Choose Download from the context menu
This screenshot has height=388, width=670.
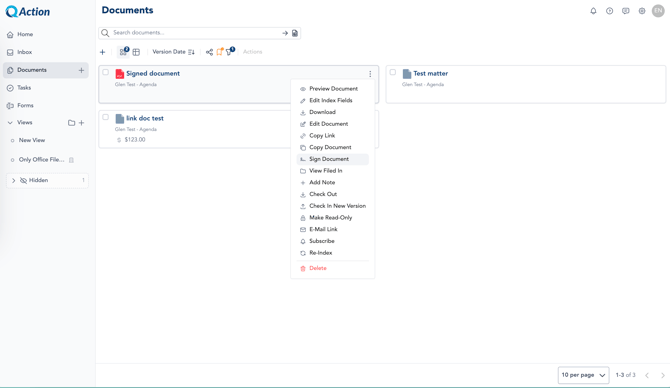[332, 112]
